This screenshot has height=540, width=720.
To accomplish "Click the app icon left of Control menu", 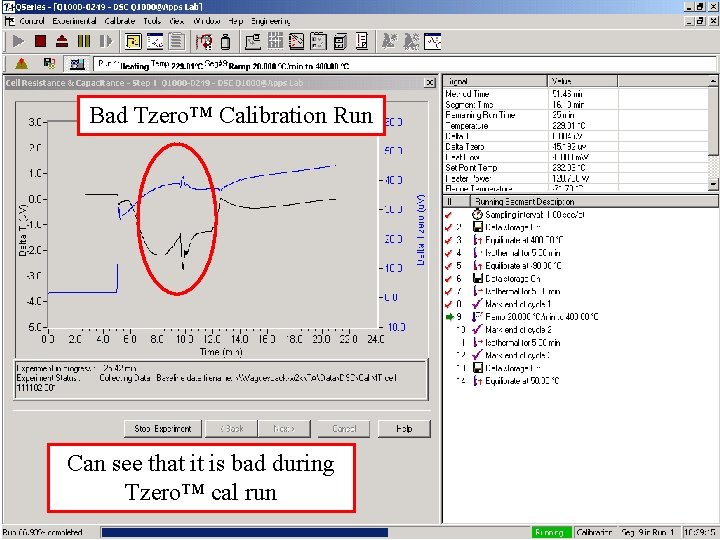I will coord(9,21).
